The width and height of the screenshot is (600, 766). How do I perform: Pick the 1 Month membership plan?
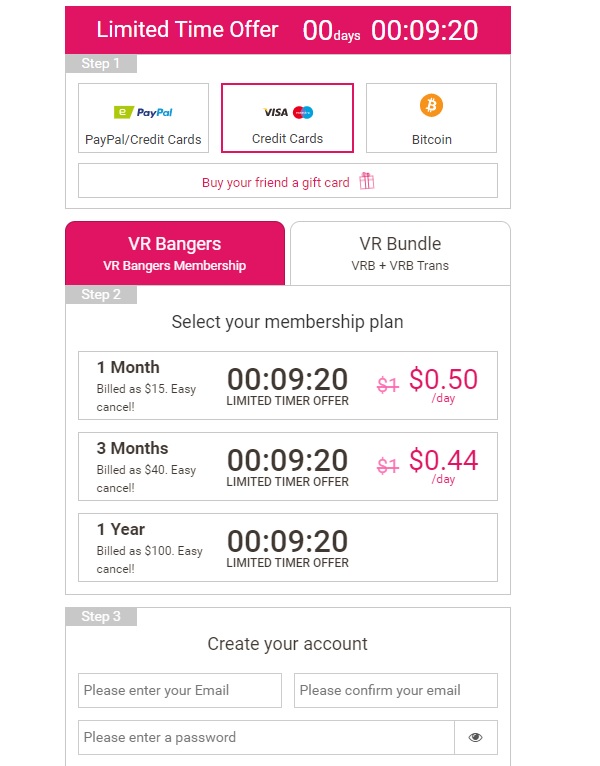(x=288, y=385)
